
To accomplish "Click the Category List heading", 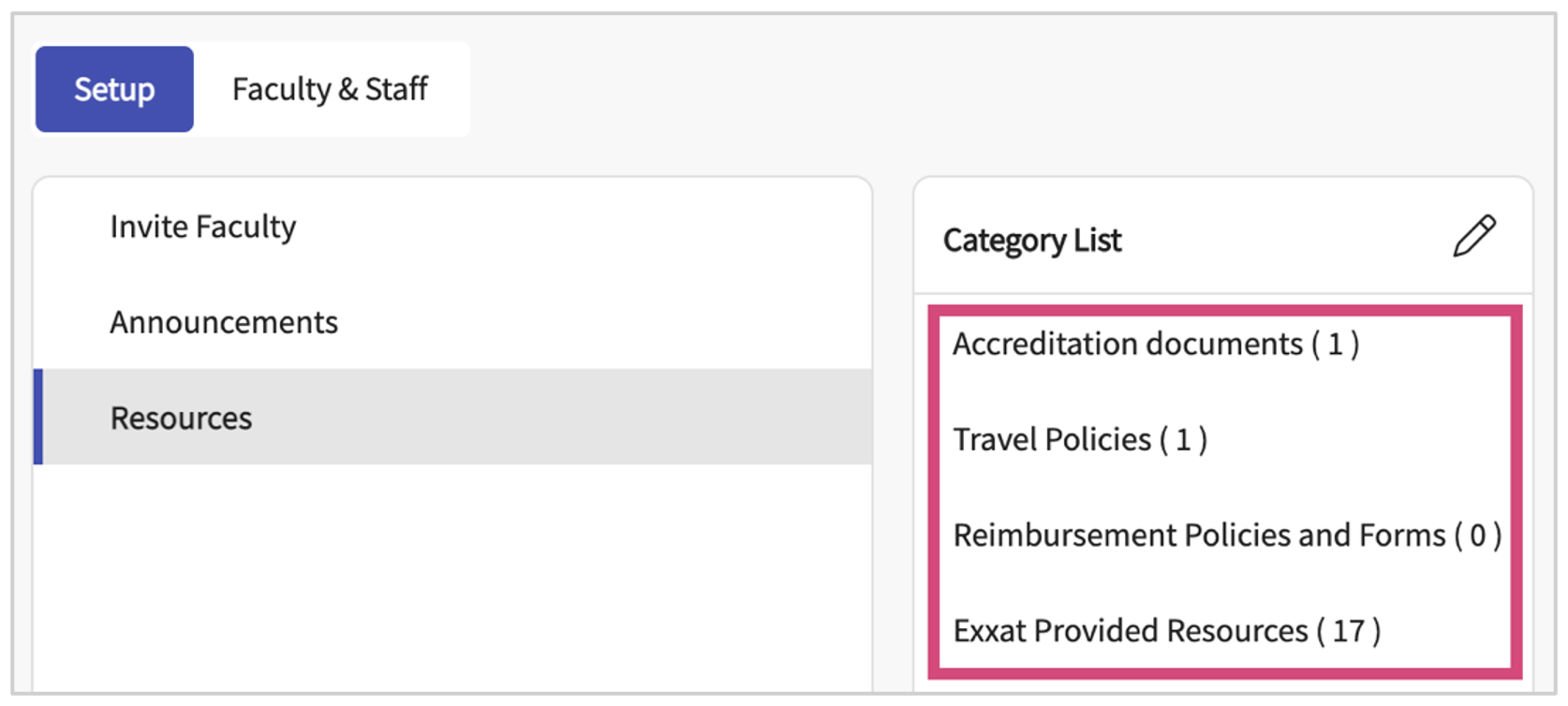I will 1032,241.
